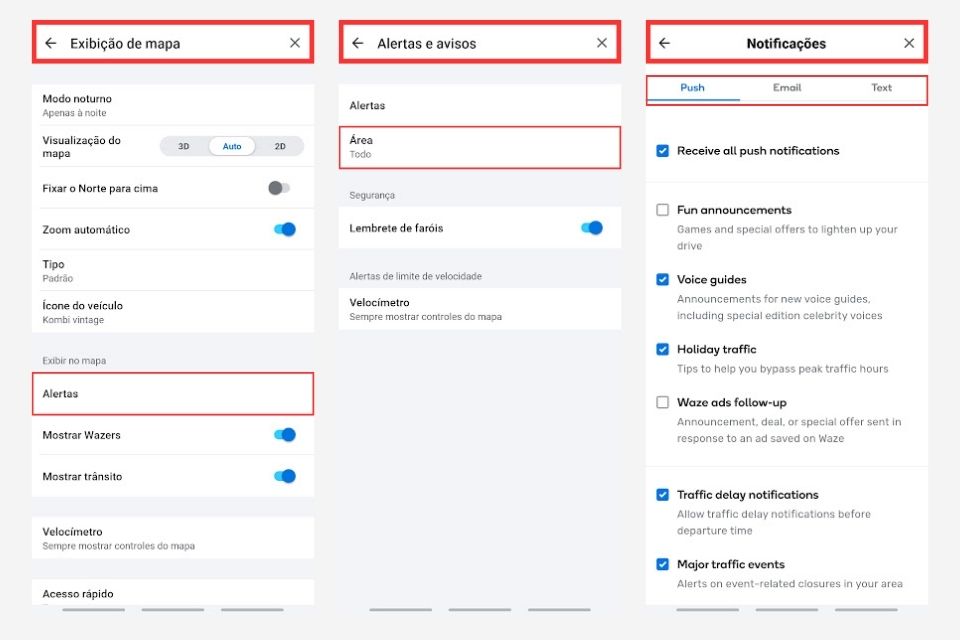The height and width of the screenshot is (640, 960).
Task: Switch to Email notifications tab
Action: pyautogui.click(x=787, y=88)
